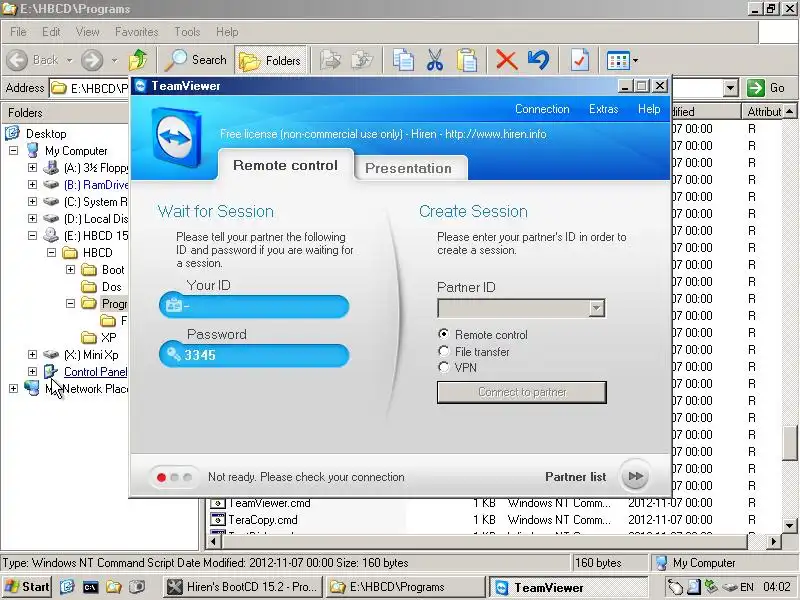This screenshot has width=800, height=600.
Task: Click the blue Undo arrow icon
Action: 538,60
